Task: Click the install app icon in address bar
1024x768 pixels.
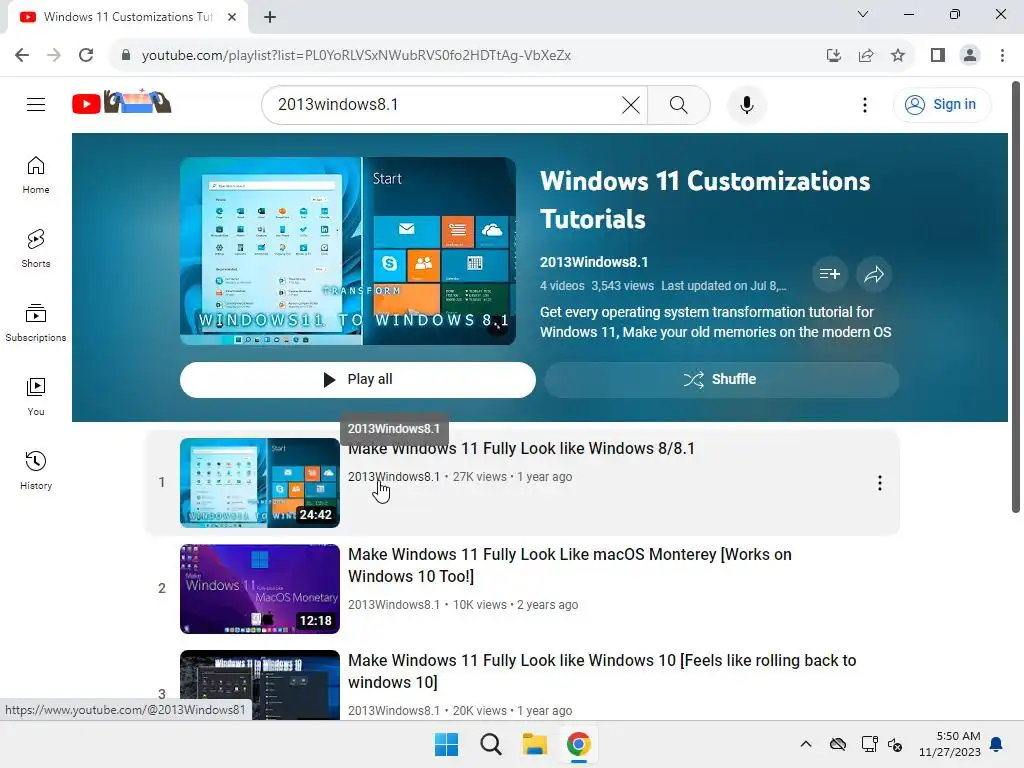Action: click(x=833, y=56)
